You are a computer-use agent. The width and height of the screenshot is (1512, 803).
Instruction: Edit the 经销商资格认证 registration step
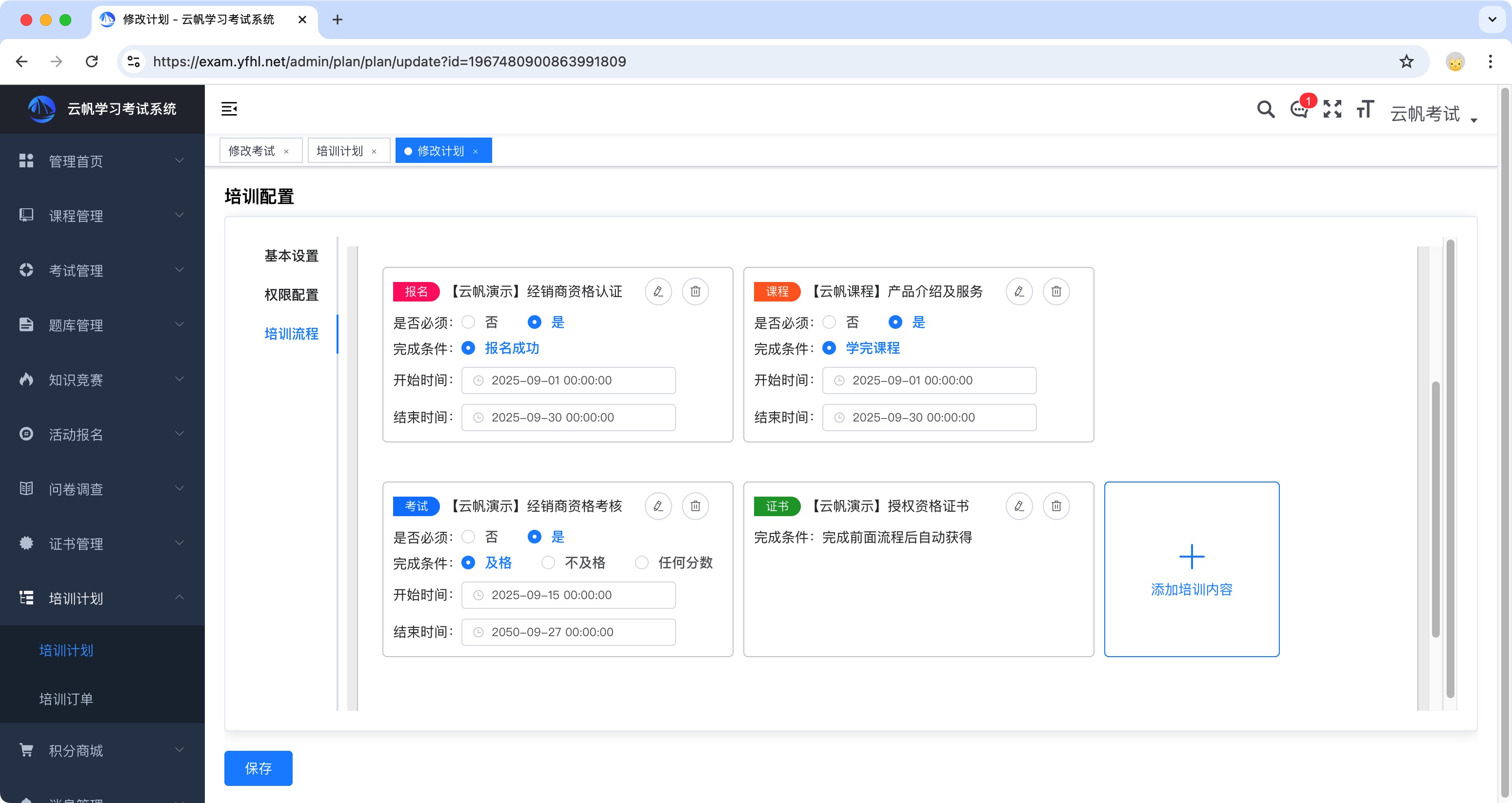(658, 291)
